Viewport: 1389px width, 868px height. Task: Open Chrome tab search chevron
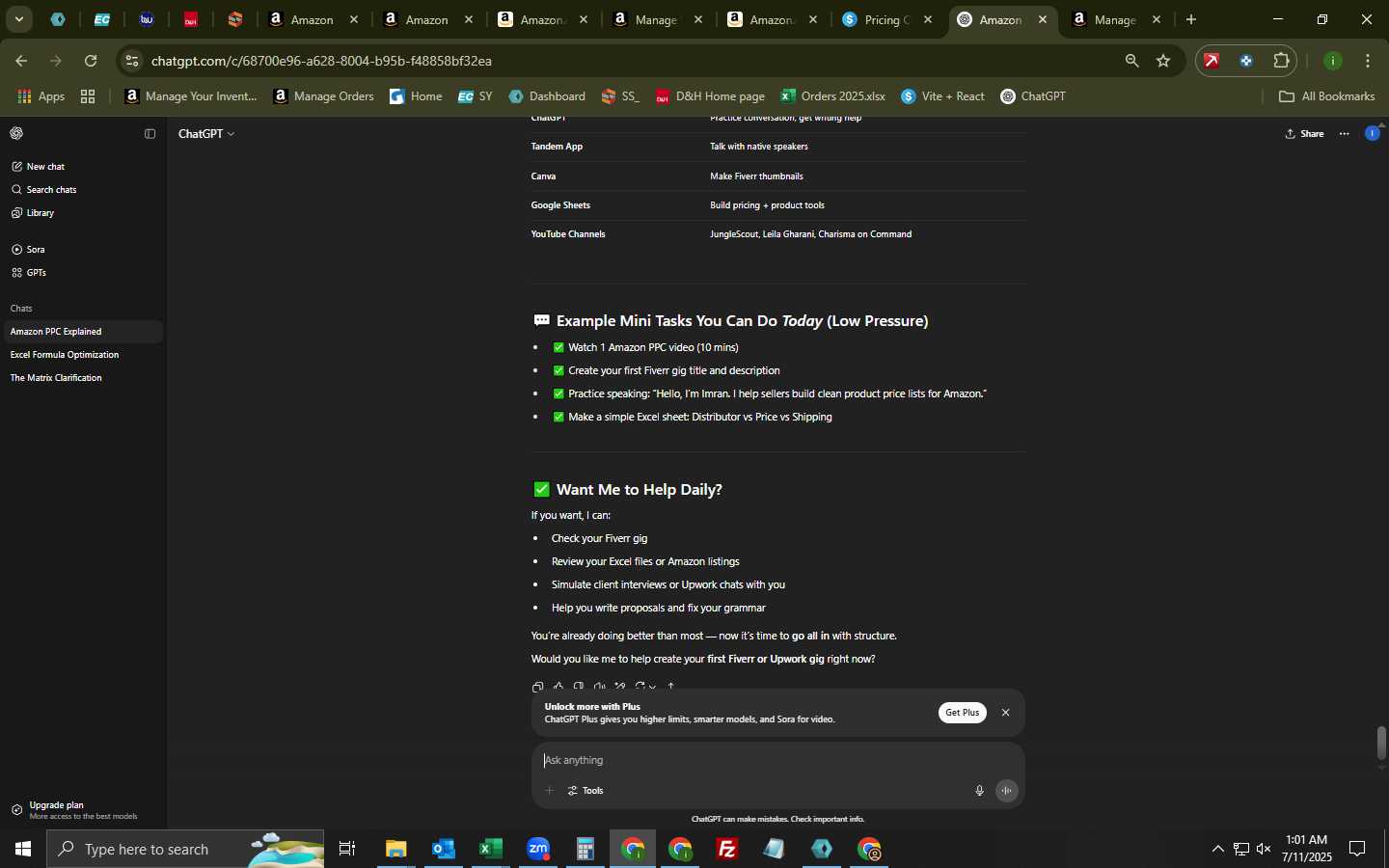pyautogui.click(x=18, y=19)
